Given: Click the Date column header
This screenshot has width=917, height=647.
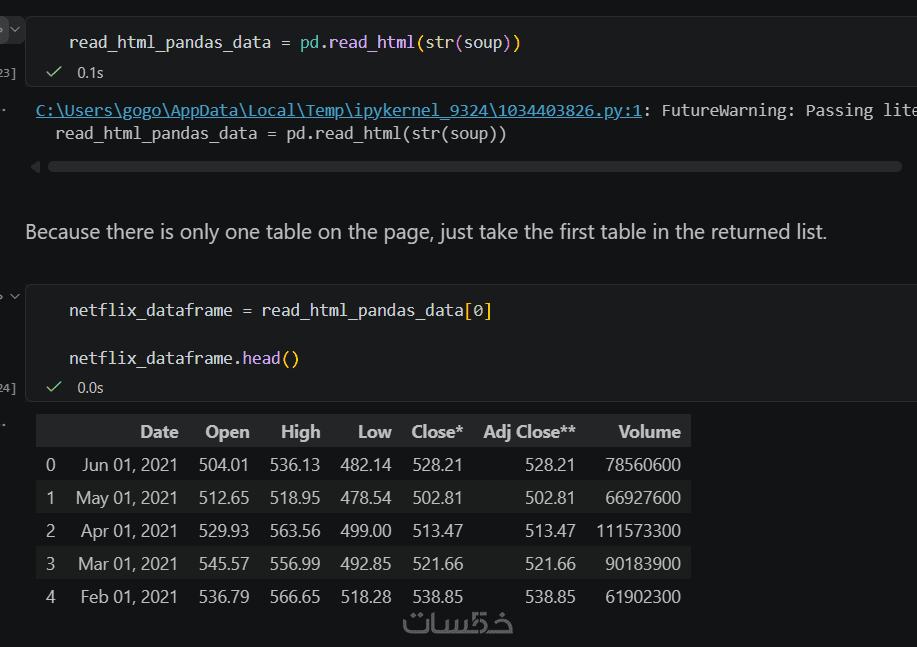Looking at the screenshot, I should 159,432.
